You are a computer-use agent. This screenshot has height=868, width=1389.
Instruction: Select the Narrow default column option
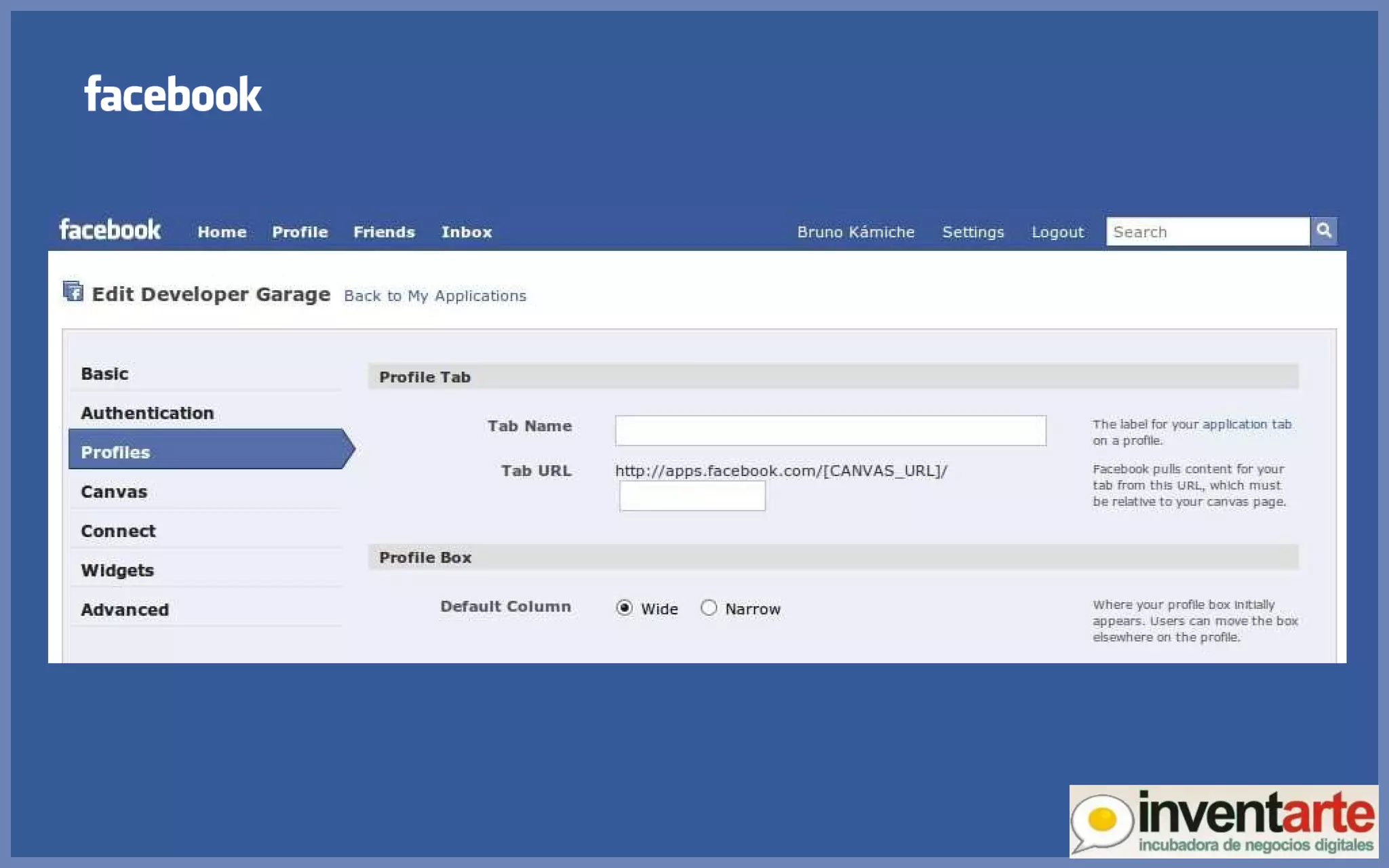(709, 608)
